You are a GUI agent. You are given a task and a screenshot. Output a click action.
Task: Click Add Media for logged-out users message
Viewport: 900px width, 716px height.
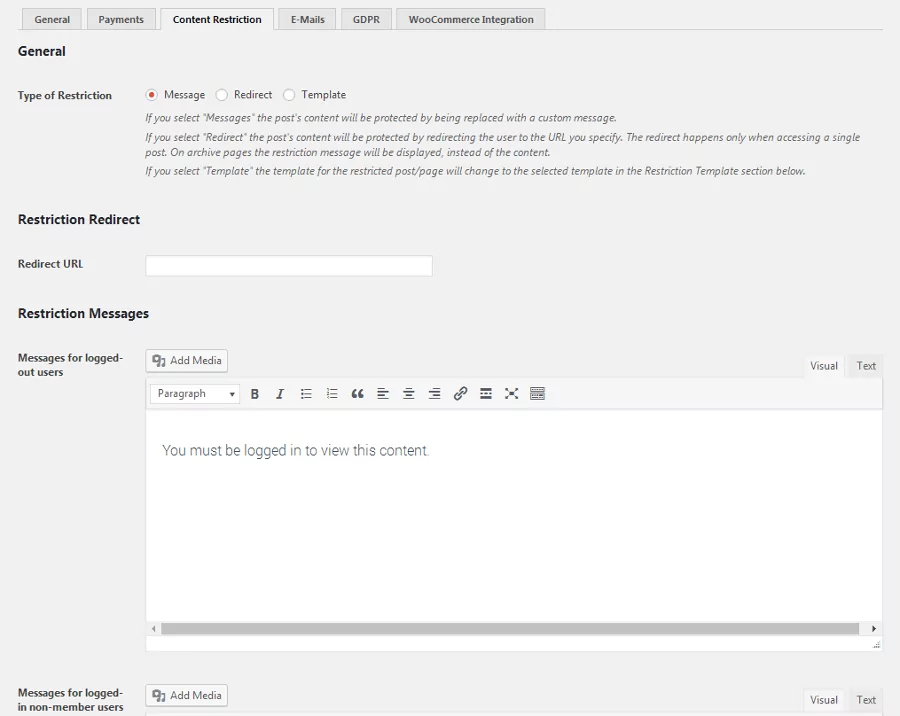(187, 361)
